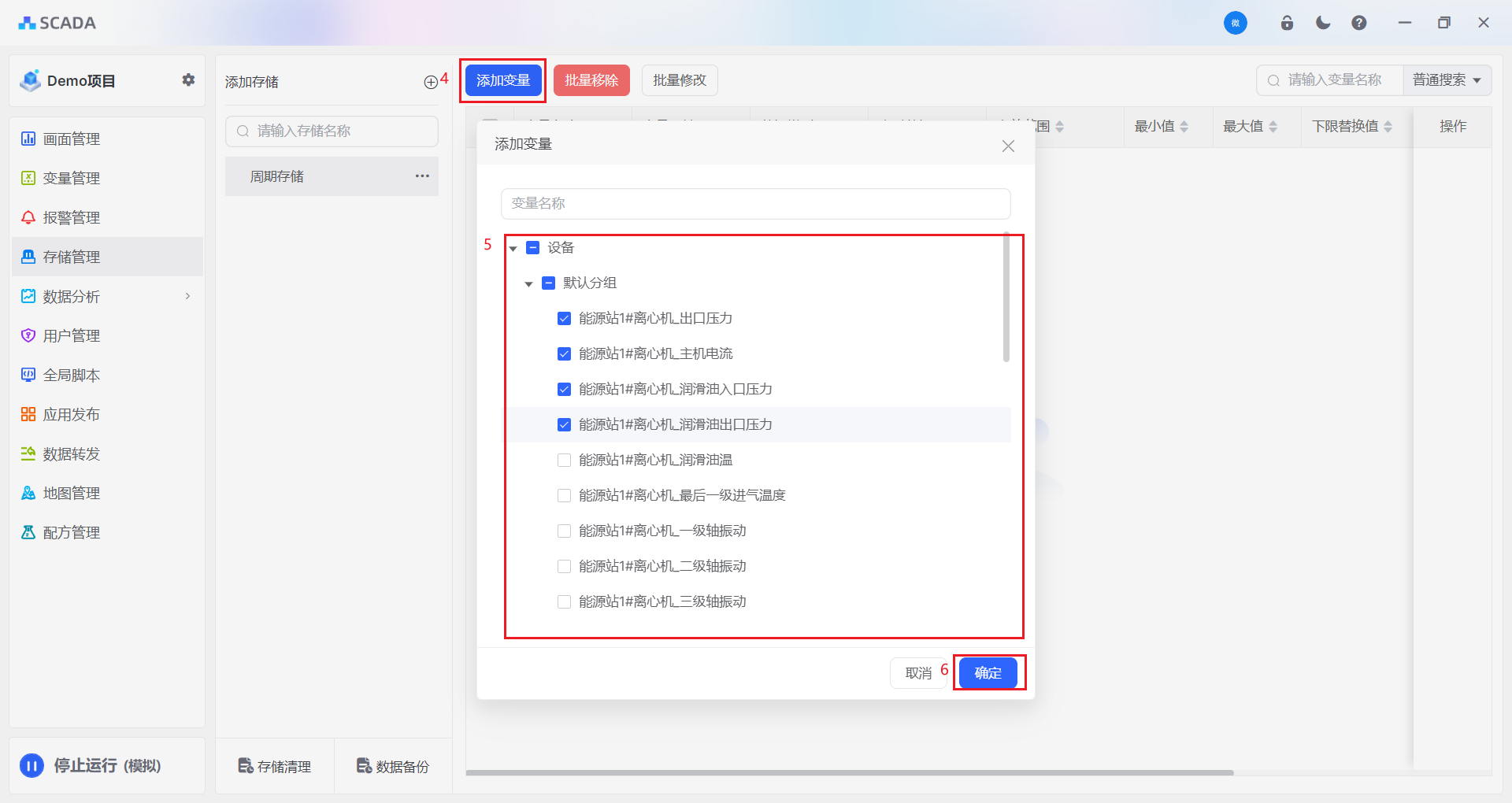Go to 报警管理 menu item
The height and width of the screenshot is (803, 1512).
coord(71,217)
